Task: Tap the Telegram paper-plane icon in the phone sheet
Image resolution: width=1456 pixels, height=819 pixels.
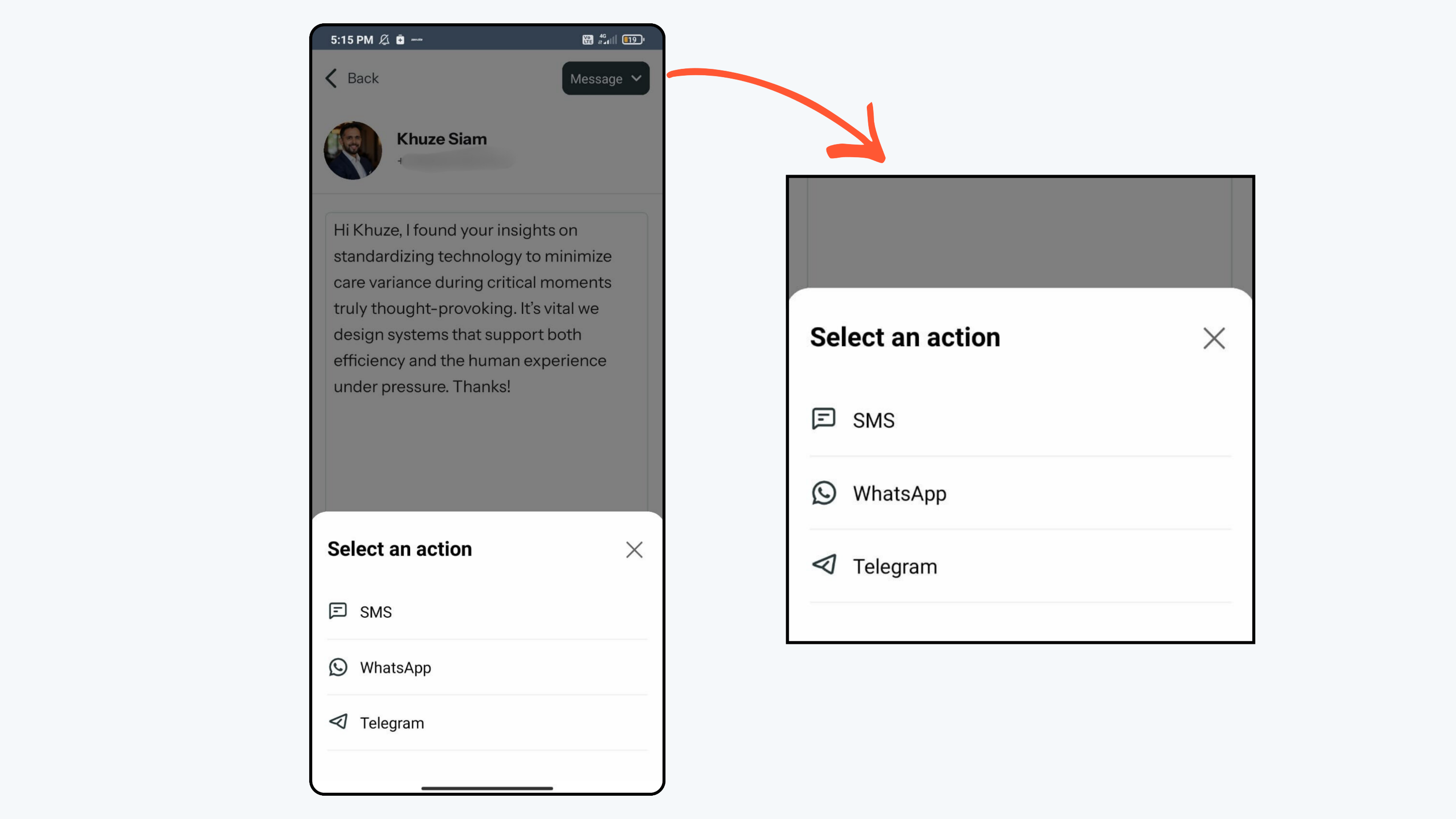Action: pos(338,722)
